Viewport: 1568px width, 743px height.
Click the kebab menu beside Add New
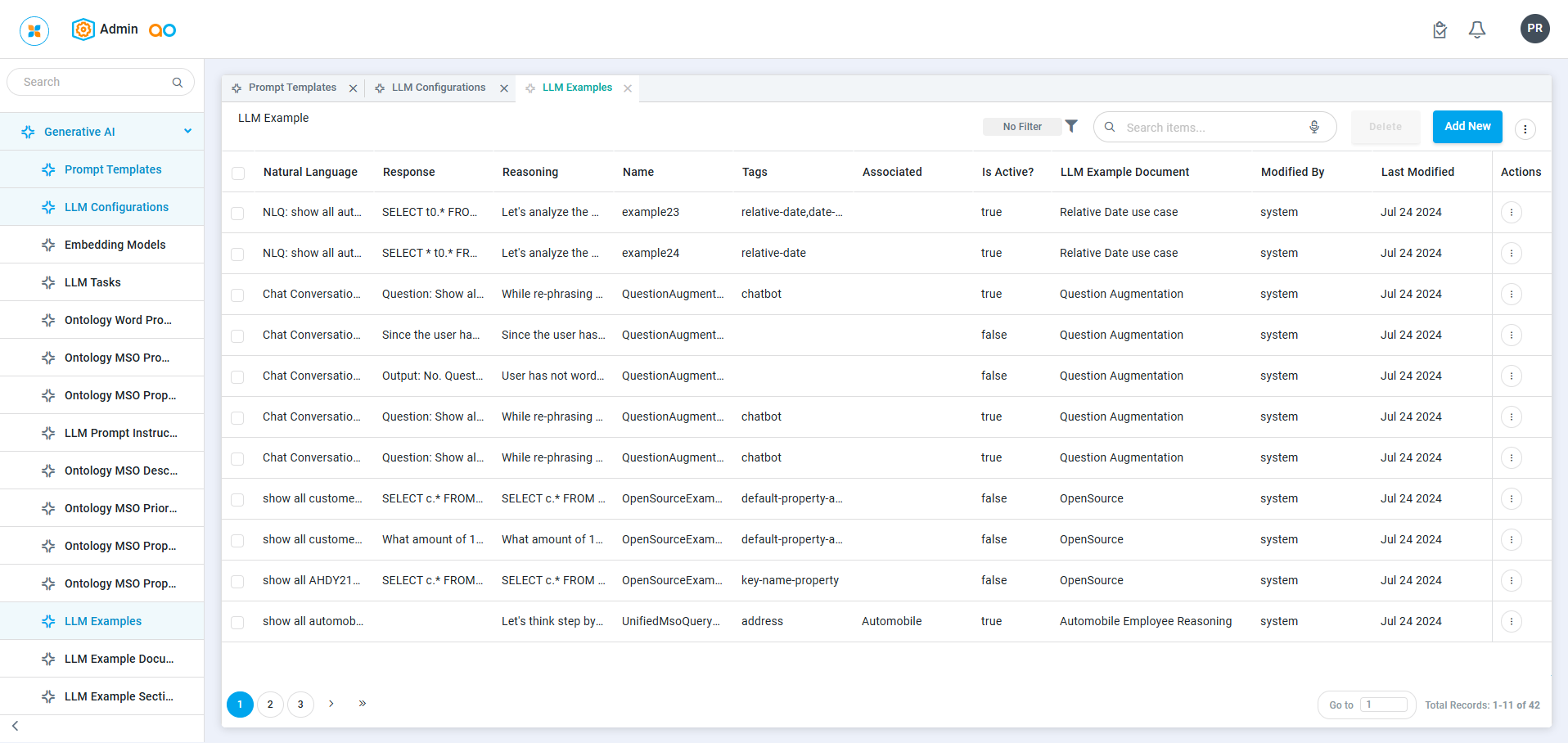pyautogui.click(x=1525, y=128)
